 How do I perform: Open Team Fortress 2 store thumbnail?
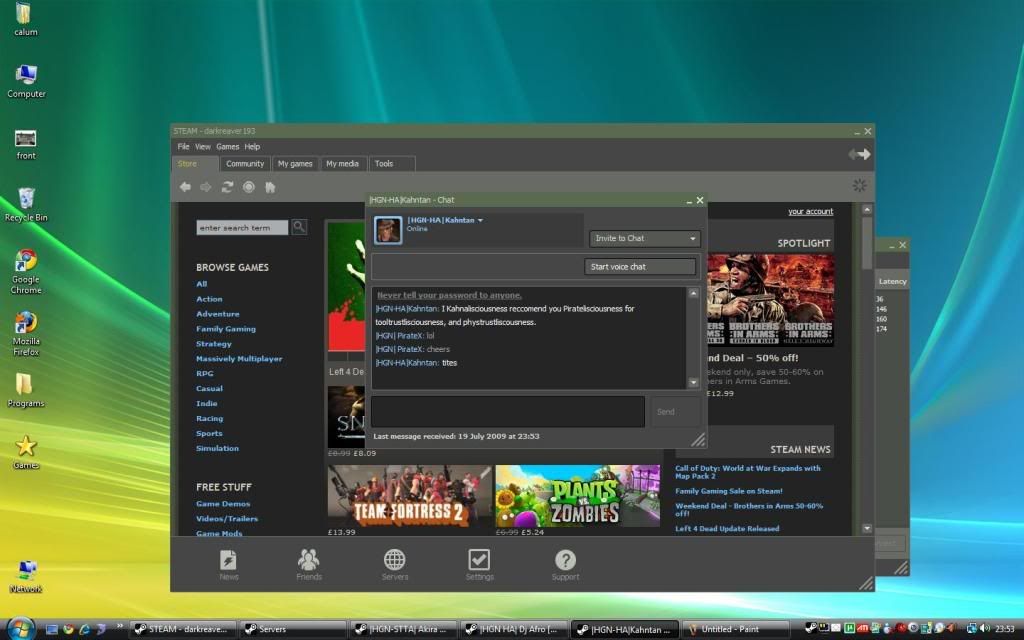(409, 496)
